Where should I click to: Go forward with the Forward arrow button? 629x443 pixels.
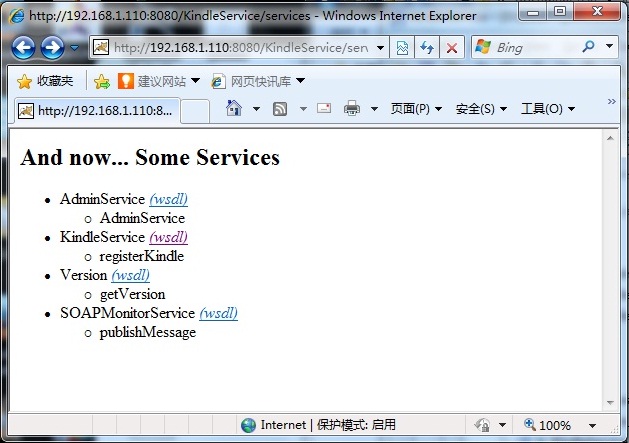click(53, 48)
